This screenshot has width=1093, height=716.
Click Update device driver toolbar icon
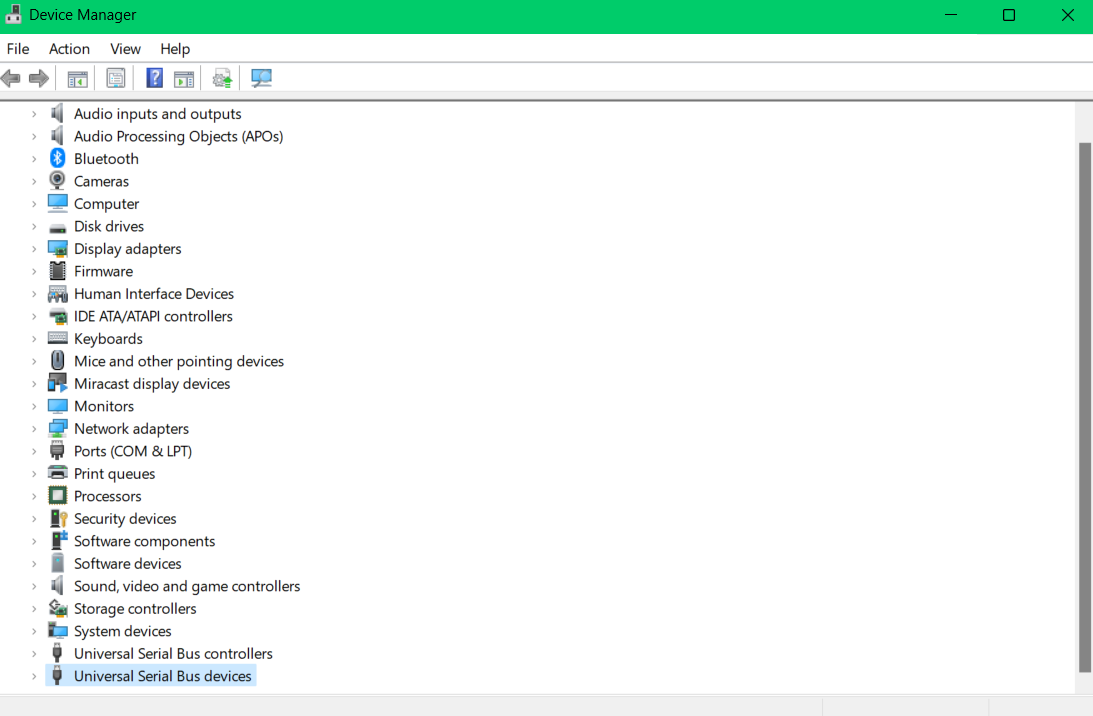click(x=222, y=78)
